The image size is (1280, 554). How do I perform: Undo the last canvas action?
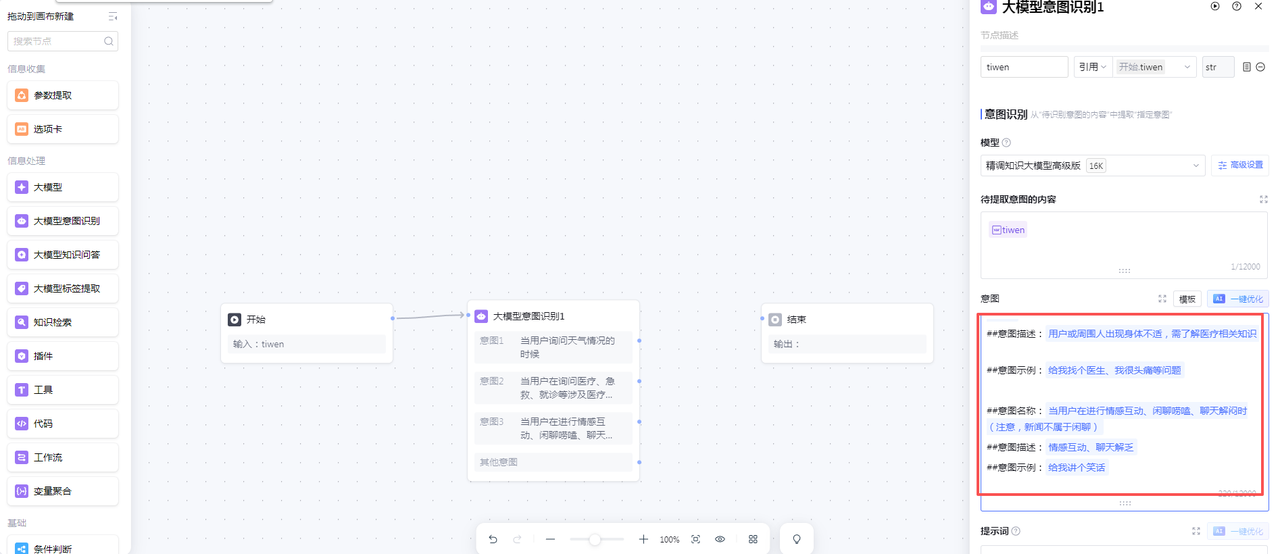click(493, 539)
